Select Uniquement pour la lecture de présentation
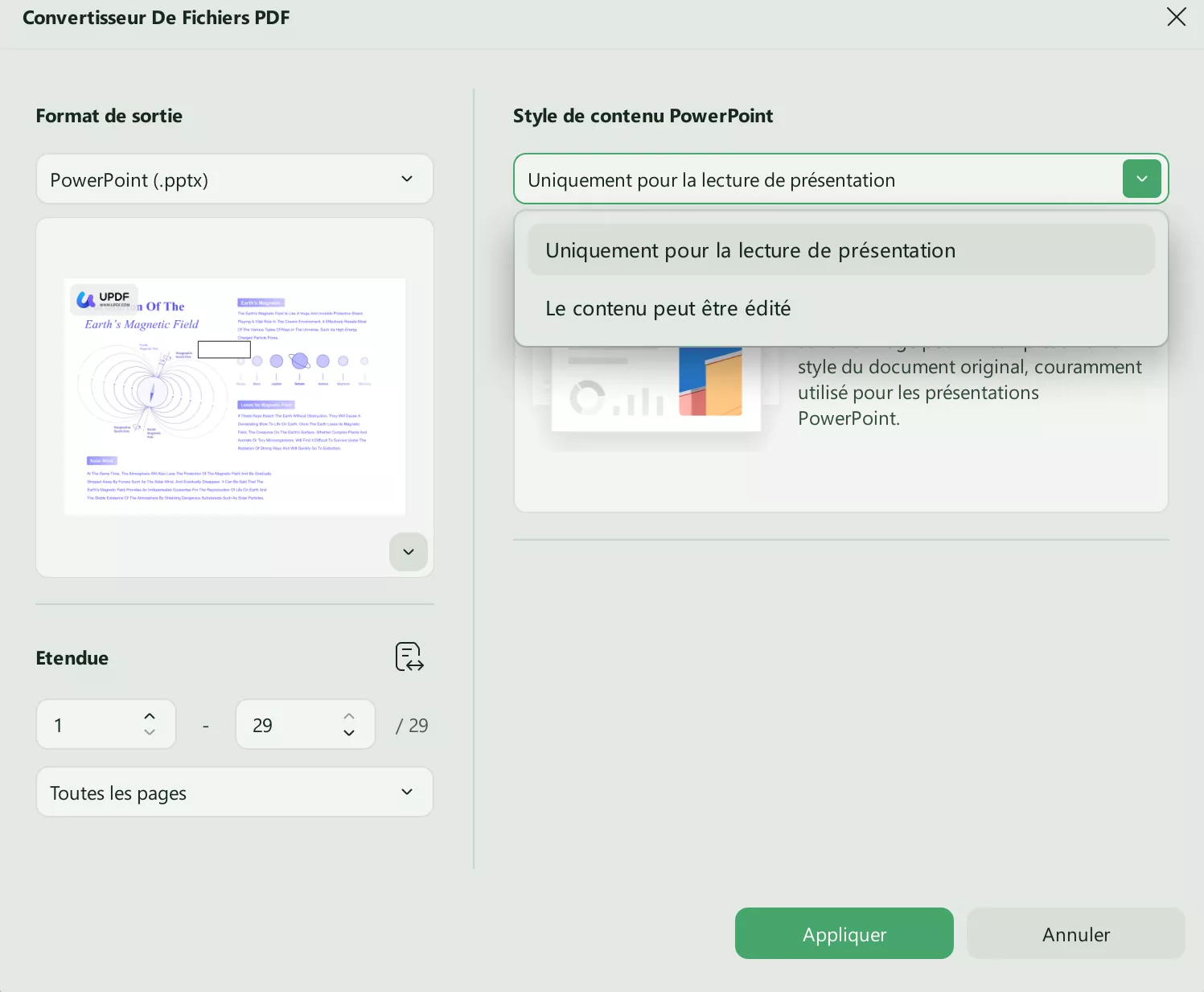This screenshot has height=992, width=1204. tap(750, 249)
